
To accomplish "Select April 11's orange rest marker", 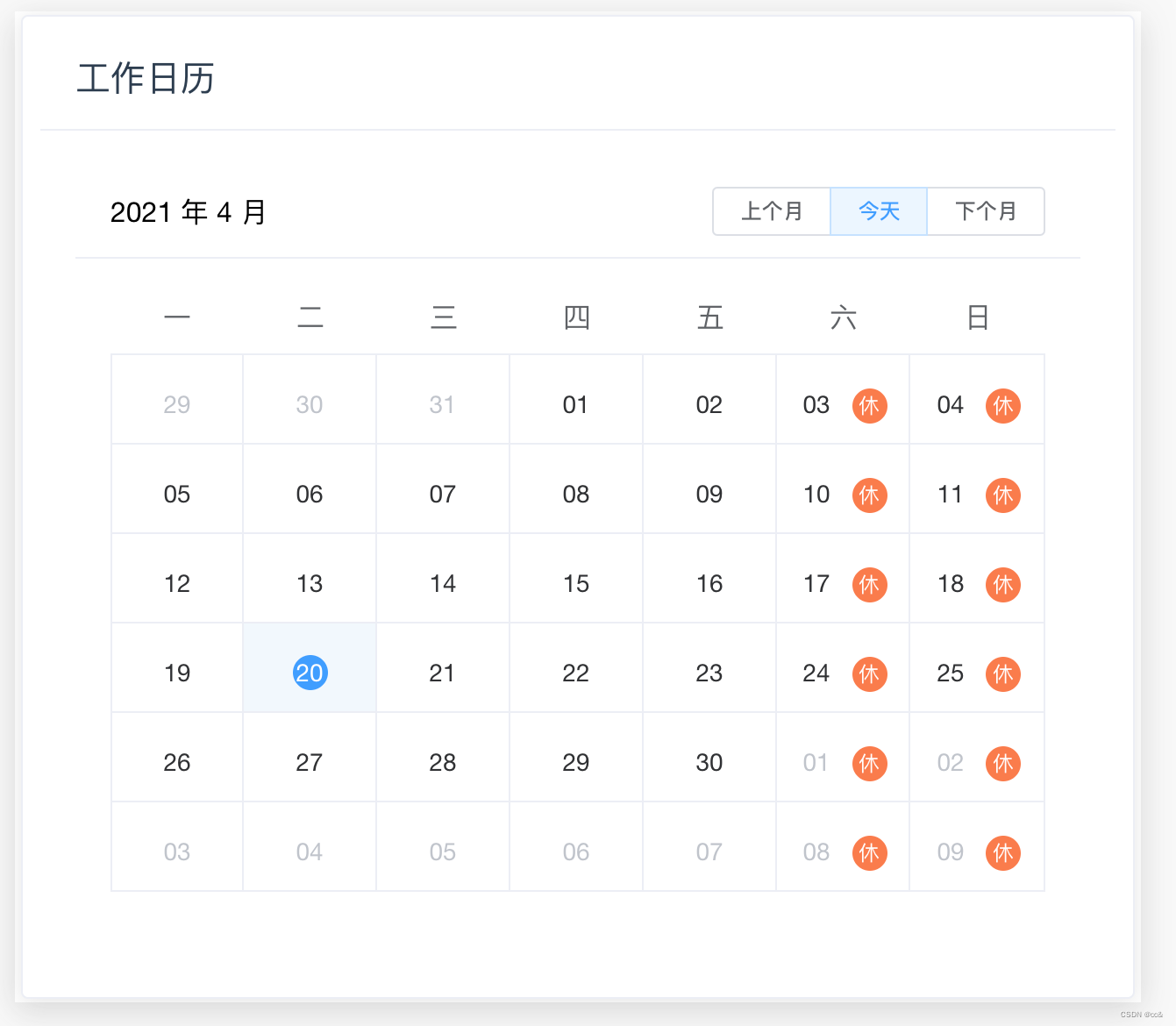I will (1003, 495).
